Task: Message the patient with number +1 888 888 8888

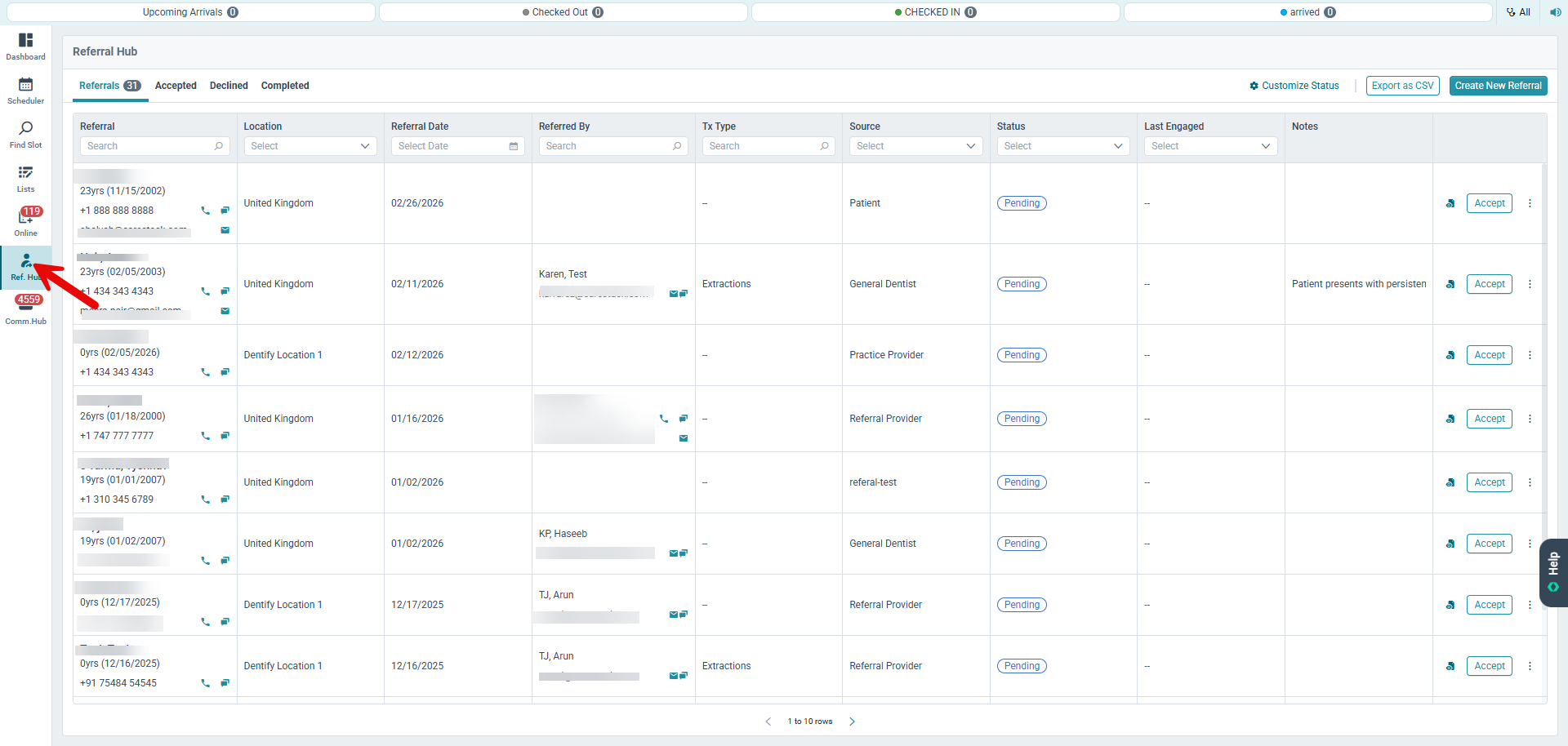Action: coord(225,211)
